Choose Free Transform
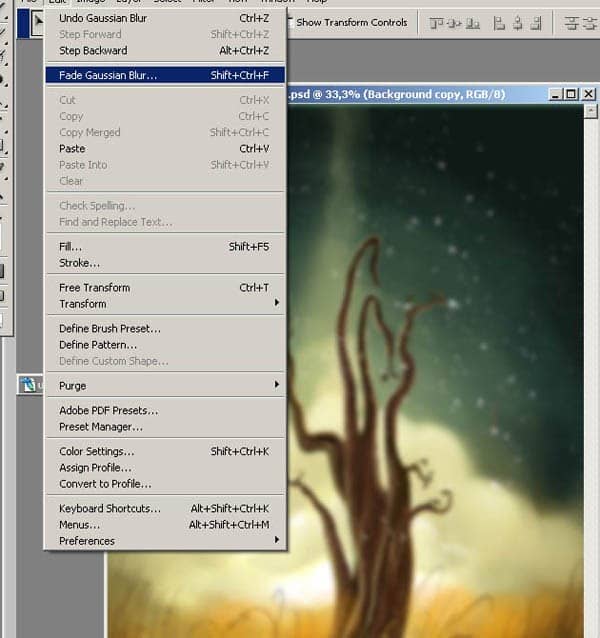Screen dimensions: 600x638 click(x=165, y=288)
